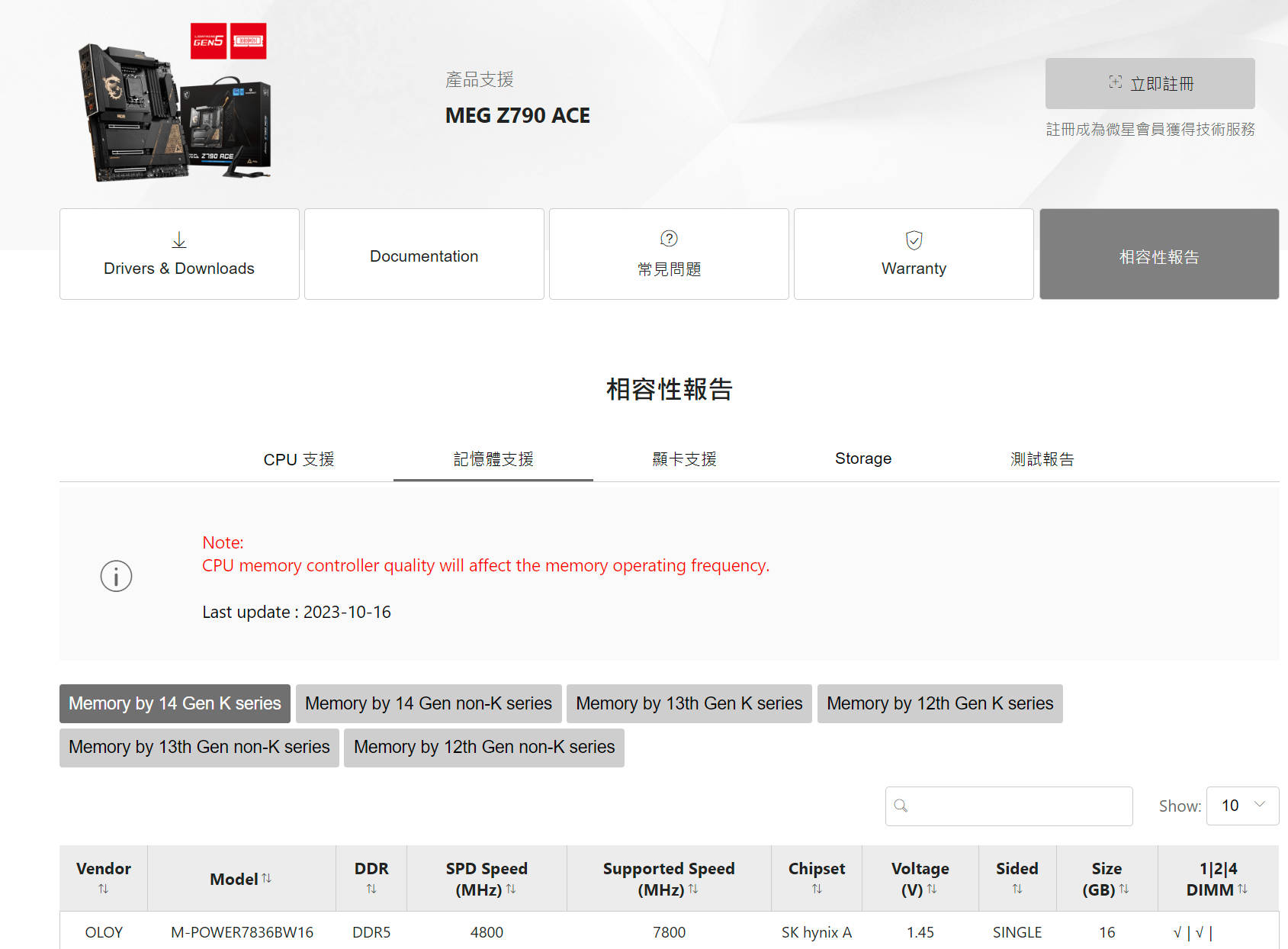Select Memory by 14 Gen non-K series
Viewport: 1288px width, 949px height.
[x=429, y=703]
